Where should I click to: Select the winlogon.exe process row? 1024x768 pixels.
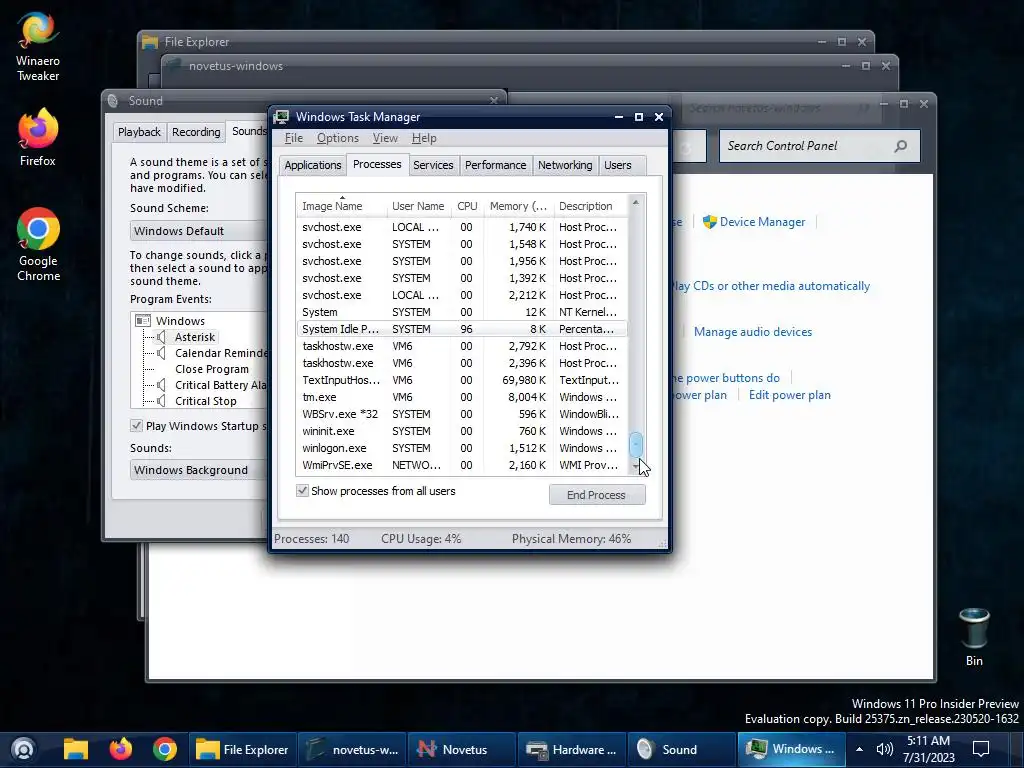pyautogui.click(x=462, y=448)
